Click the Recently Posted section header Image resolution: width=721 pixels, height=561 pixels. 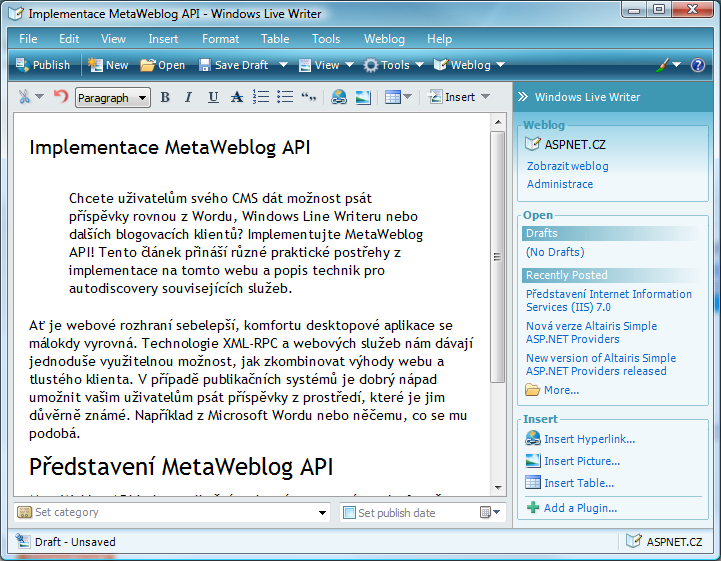point(612,275)
